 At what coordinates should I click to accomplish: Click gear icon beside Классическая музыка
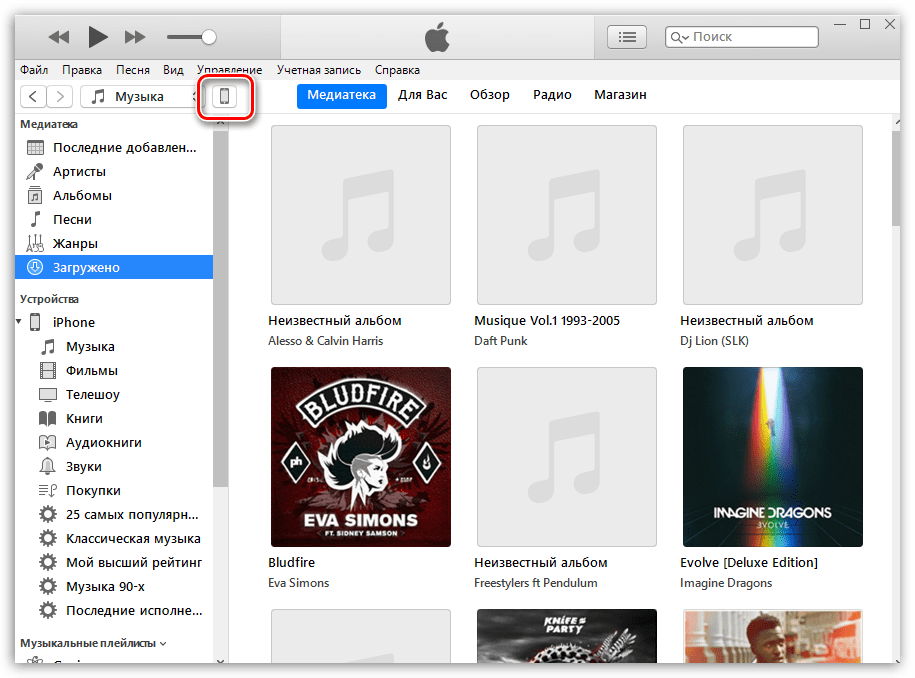[x=48, y=539]
